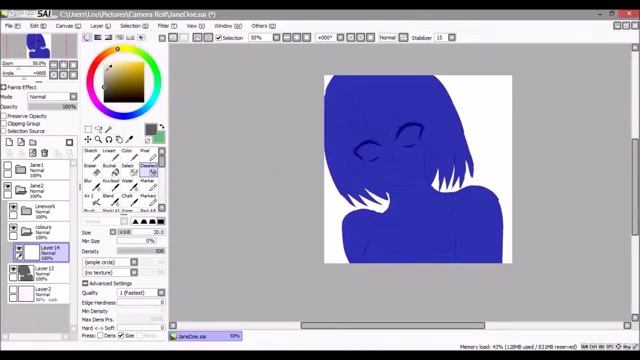
Task: Select the Eyedropper color picker tool
Action: 129,140
